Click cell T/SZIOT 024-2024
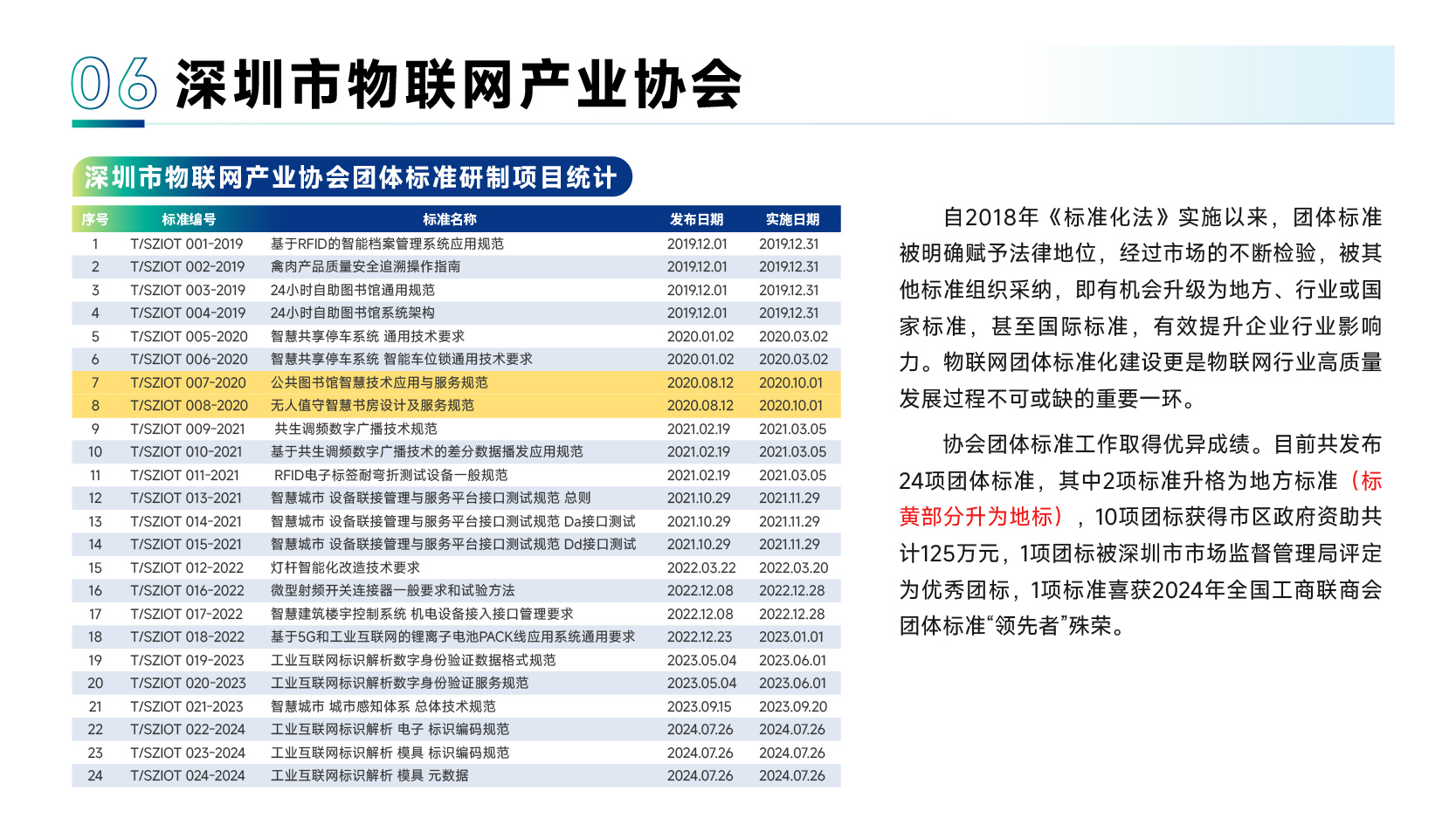 (188, 775)
